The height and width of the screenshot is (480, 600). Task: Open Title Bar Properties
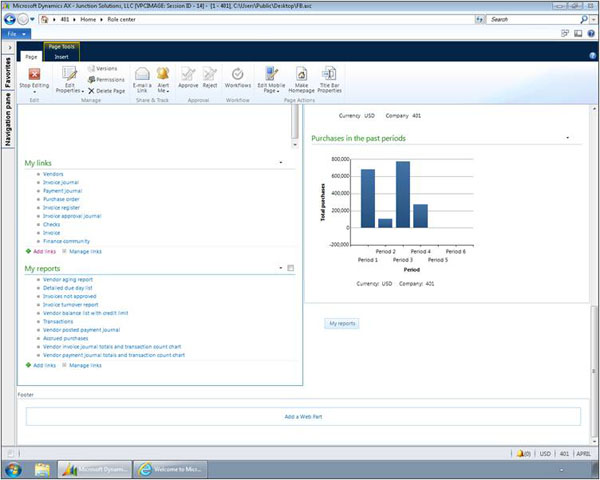pyautogui.click(x=329, y=77)
